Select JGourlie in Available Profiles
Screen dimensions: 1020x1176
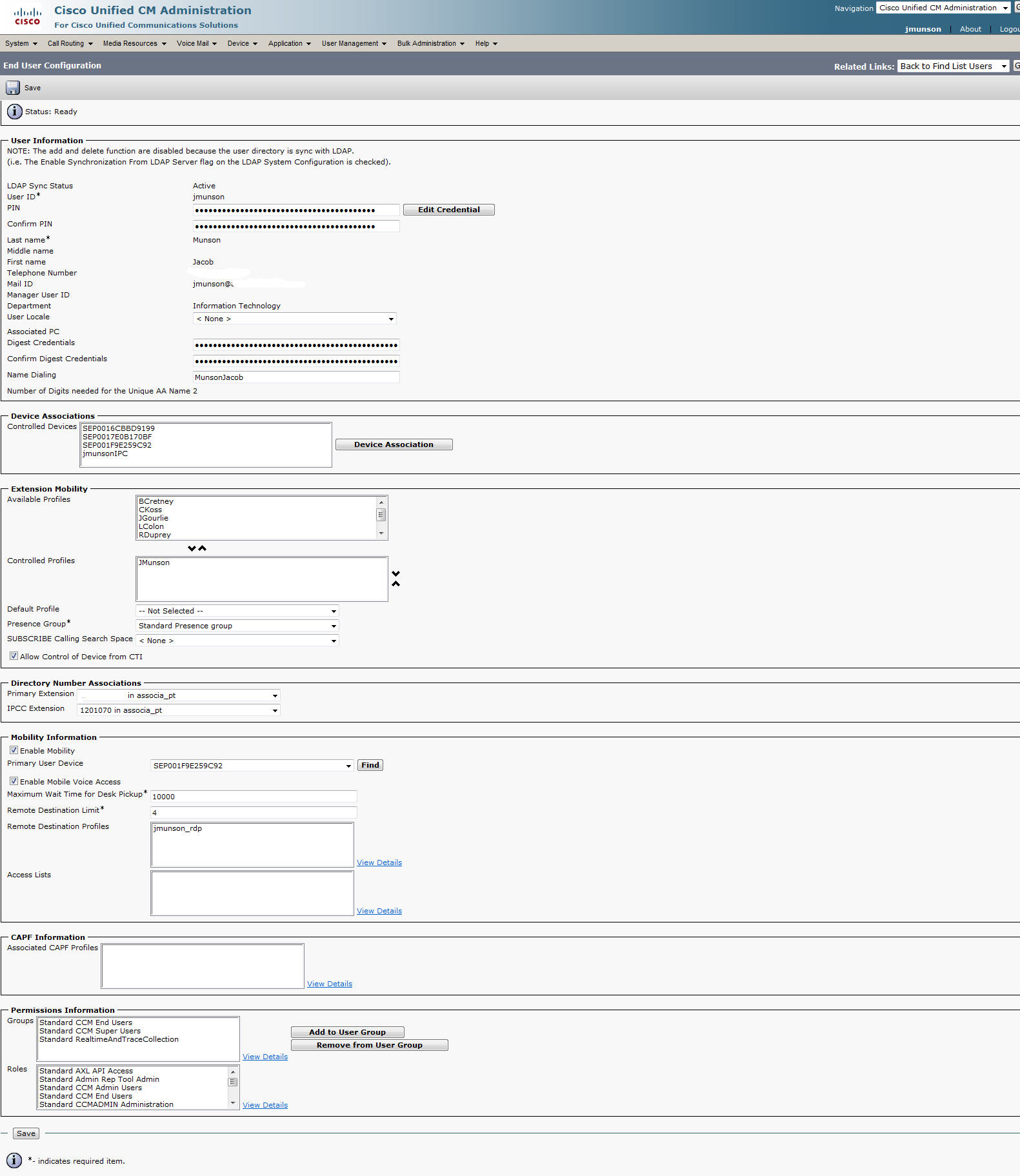tap(154, 518)
